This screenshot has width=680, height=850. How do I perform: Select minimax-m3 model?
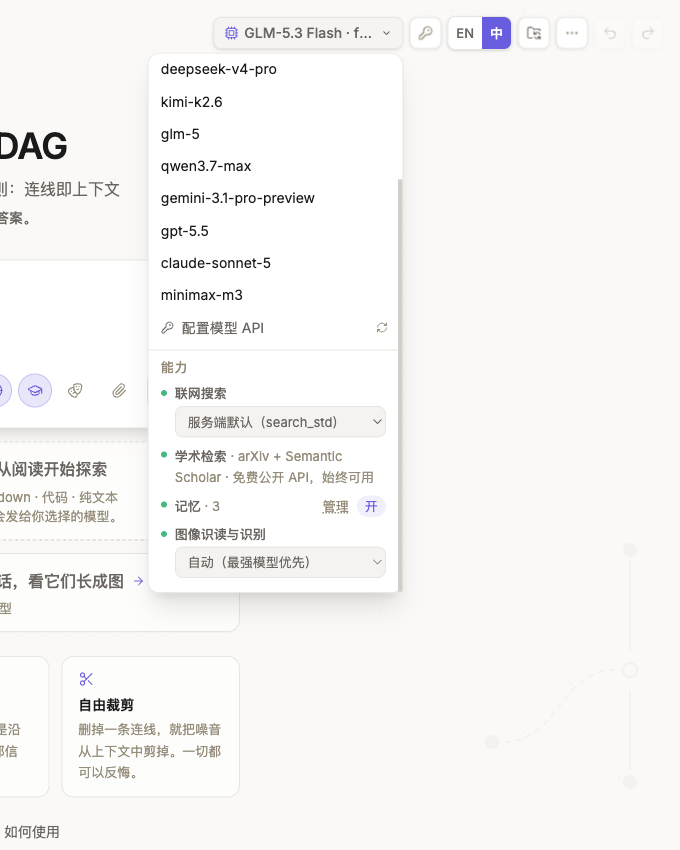tap(273, 295)
